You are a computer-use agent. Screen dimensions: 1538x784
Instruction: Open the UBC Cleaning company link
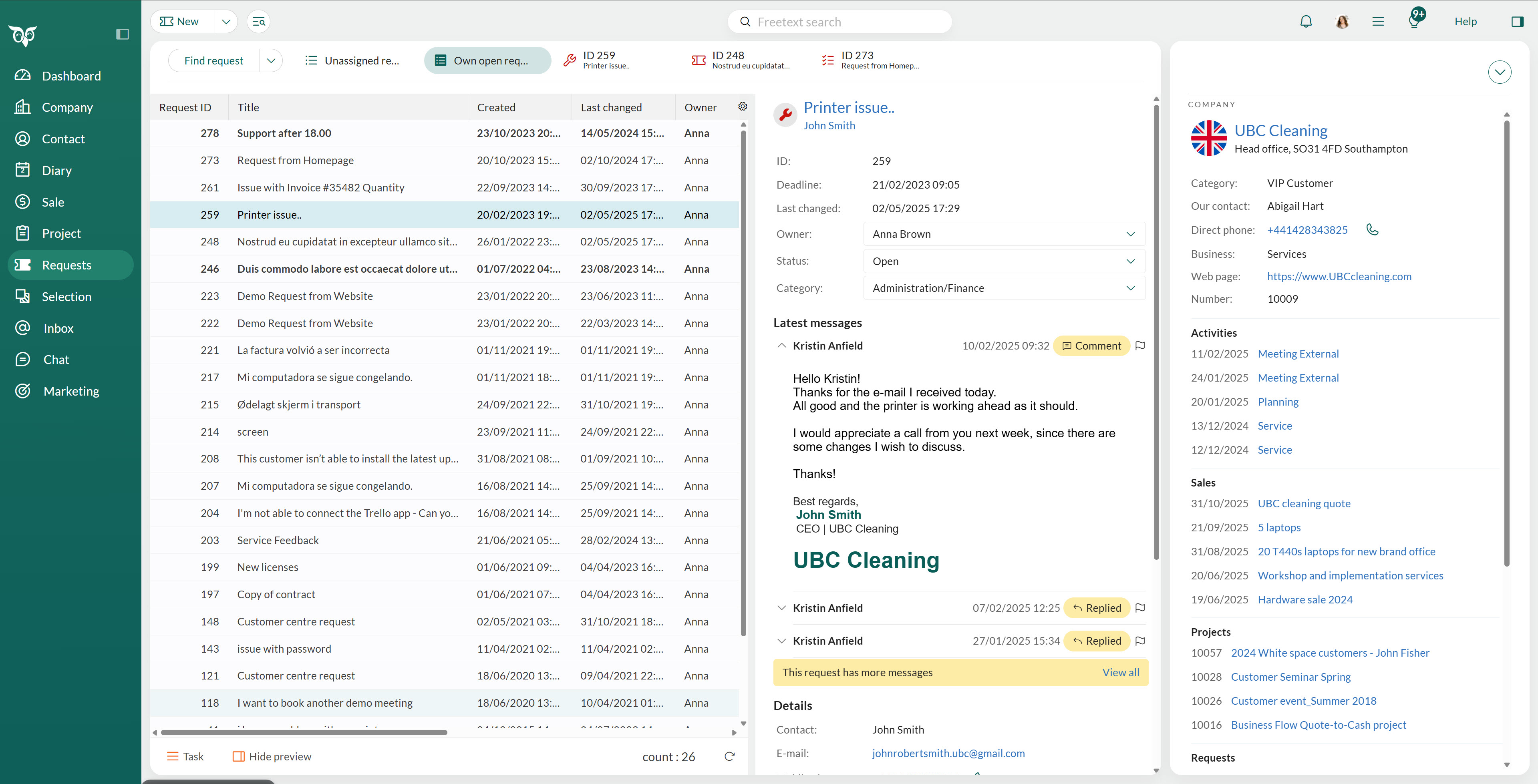tap(1281, 131)
